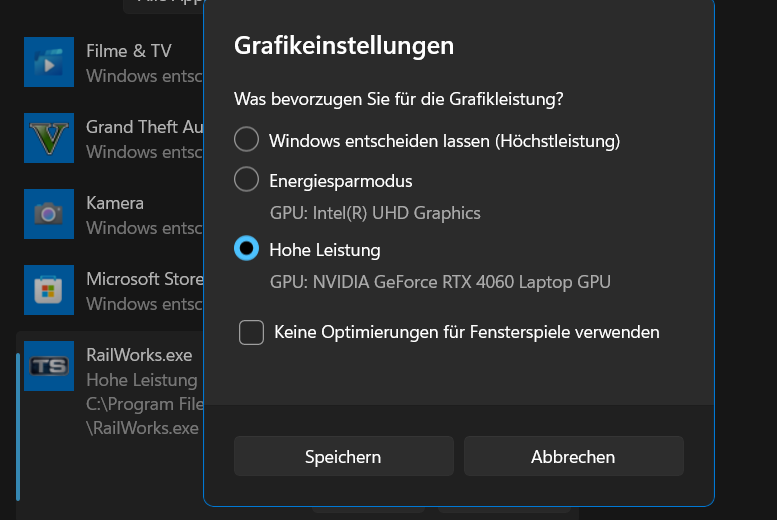Click the RailWorks.exe entry title
Viewport: 777px width, 520px height.
tap(139, 355)
